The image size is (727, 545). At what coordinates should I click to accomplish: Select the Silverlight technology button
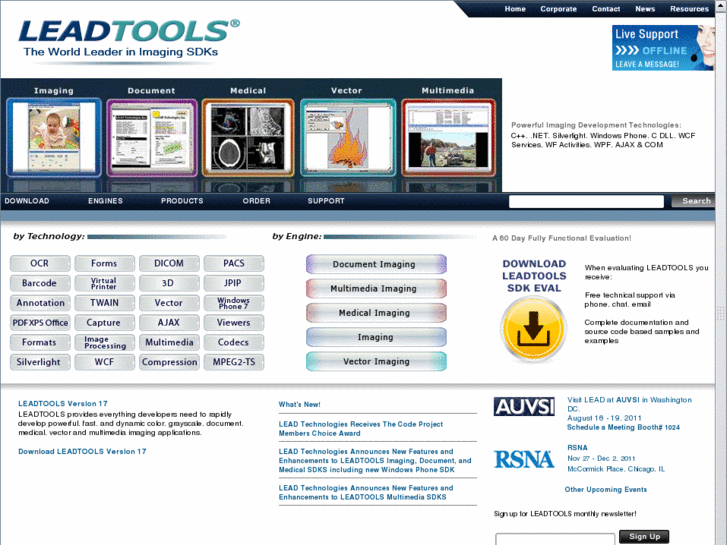coord(40,362)
